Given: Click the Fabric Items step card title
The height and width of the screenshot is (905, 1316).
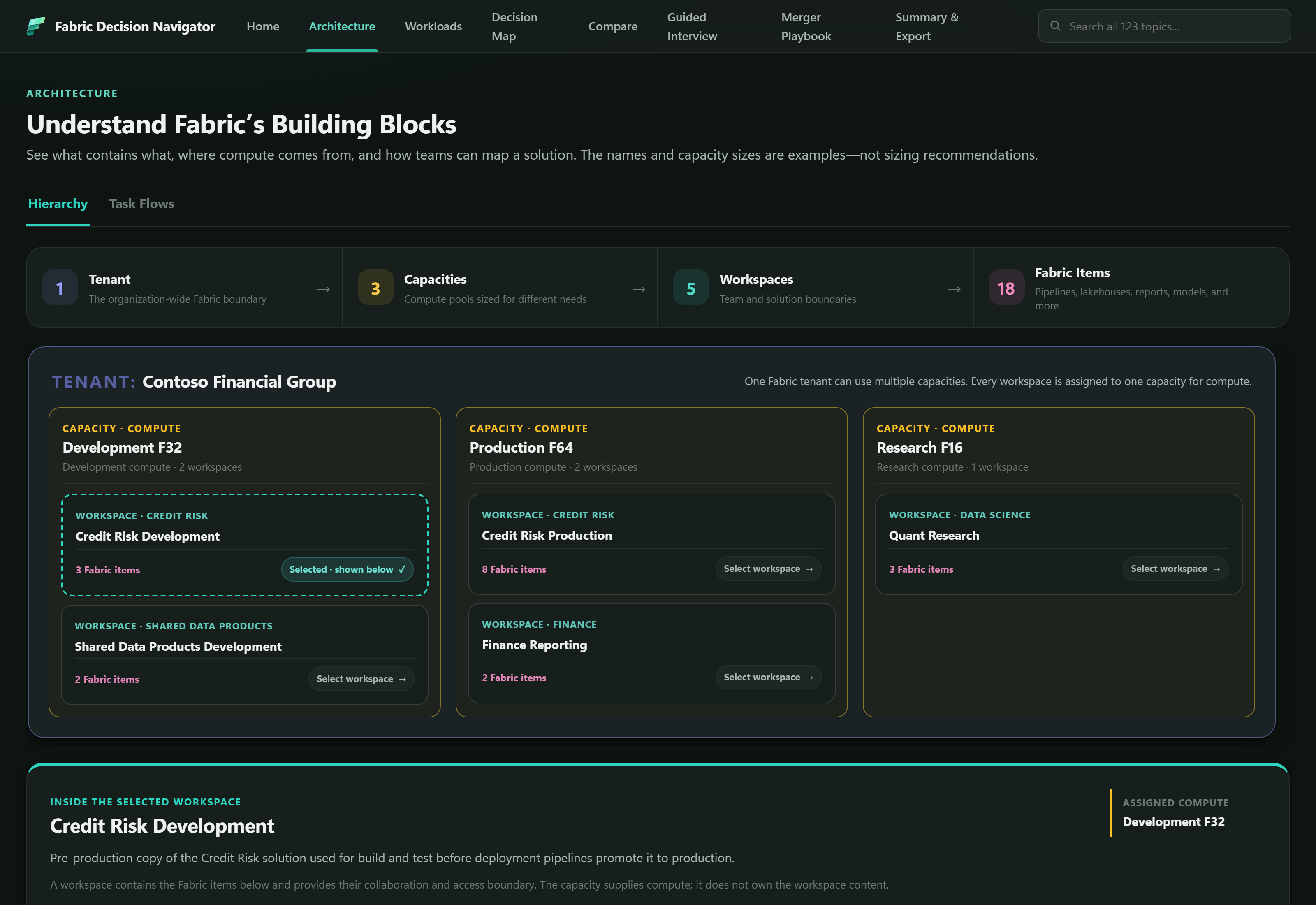Looking at the screenshot, I should 1072,273.
